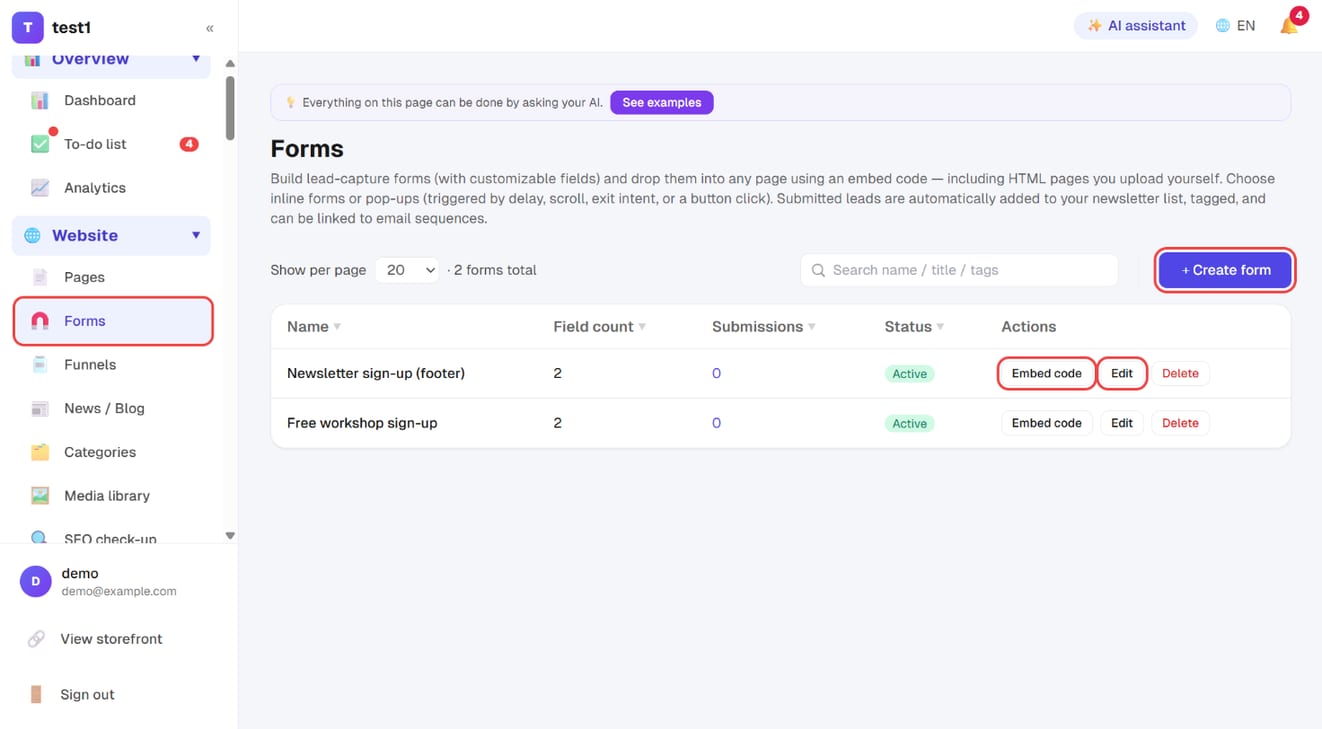Click the globe language icon

click(1222, 26)
